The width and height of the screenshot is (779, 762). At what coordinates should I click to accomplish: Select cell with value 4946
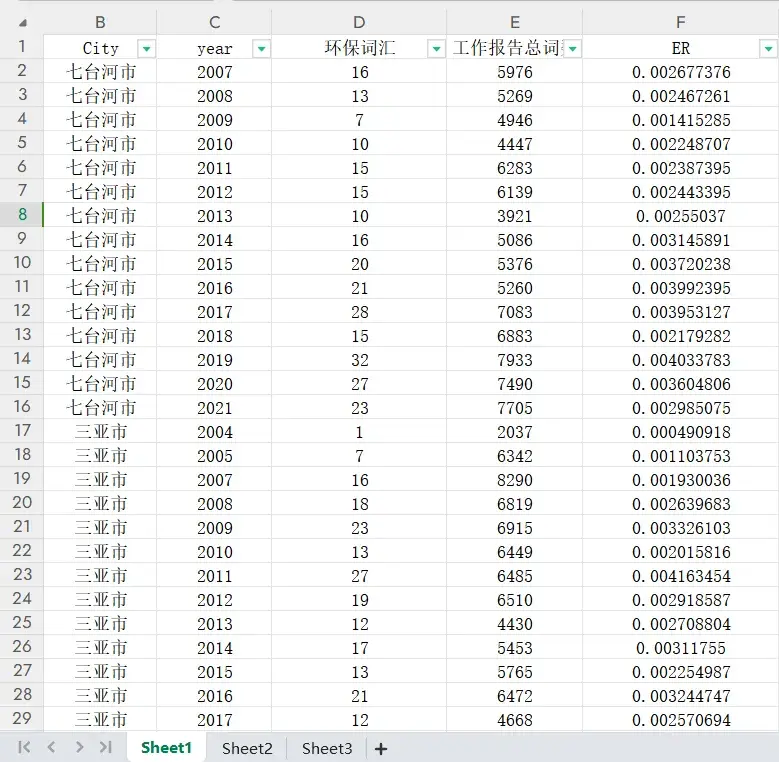click(515, 120)
